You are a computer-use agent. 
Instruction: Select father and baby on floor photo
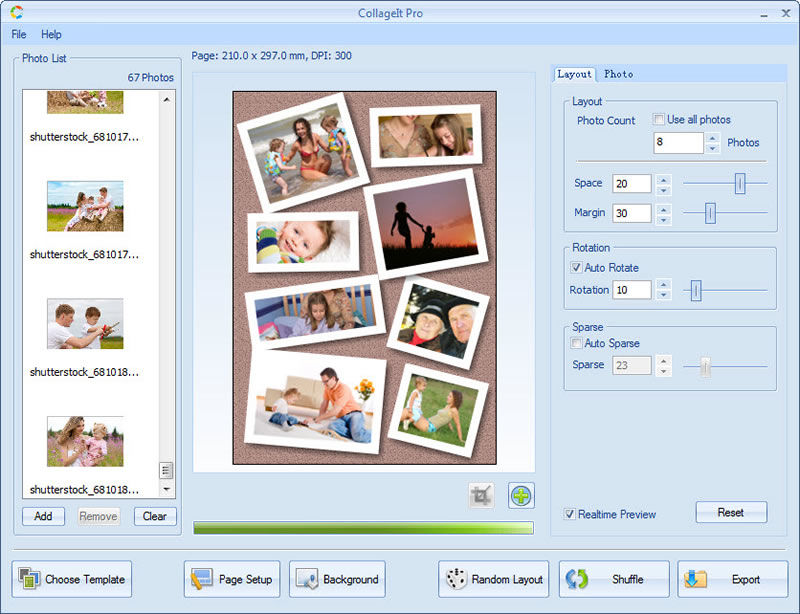pos(315,402)
